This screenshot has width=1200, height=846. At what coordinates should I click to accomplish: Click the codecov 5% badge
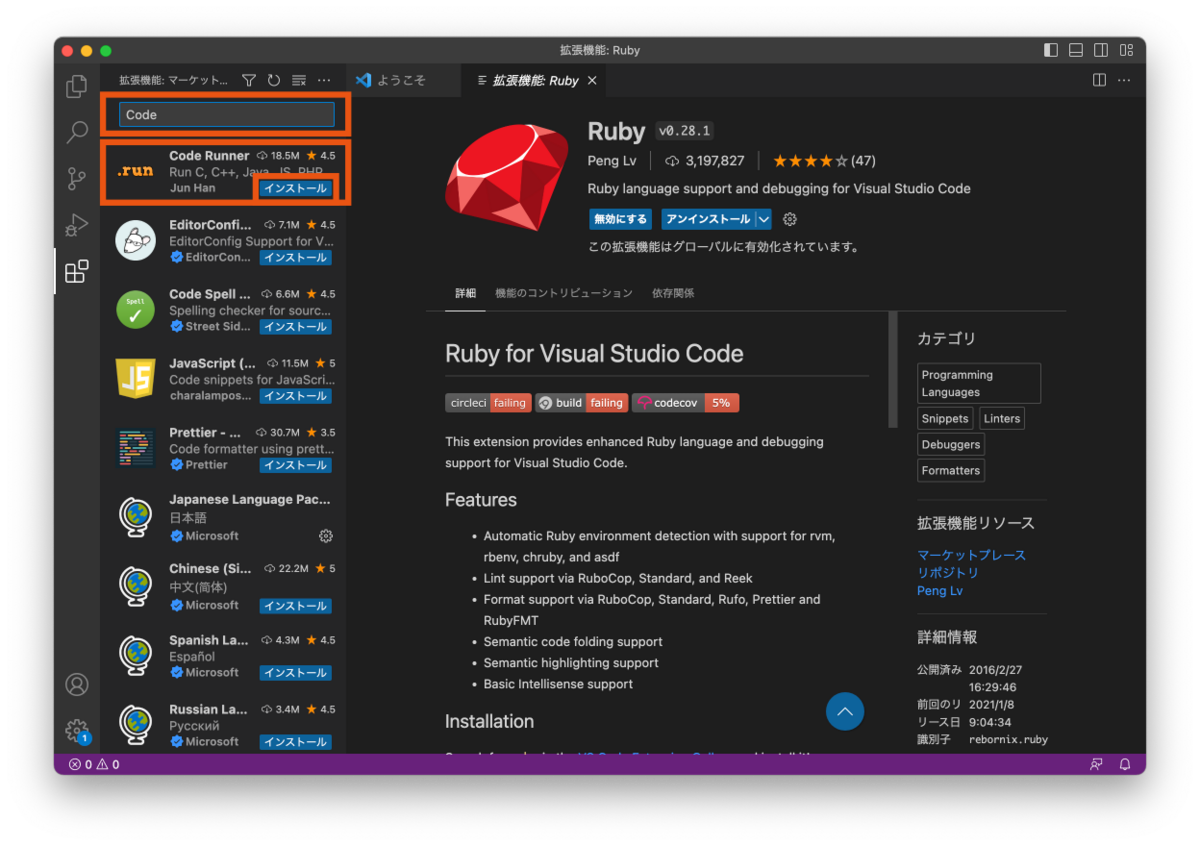685,402
